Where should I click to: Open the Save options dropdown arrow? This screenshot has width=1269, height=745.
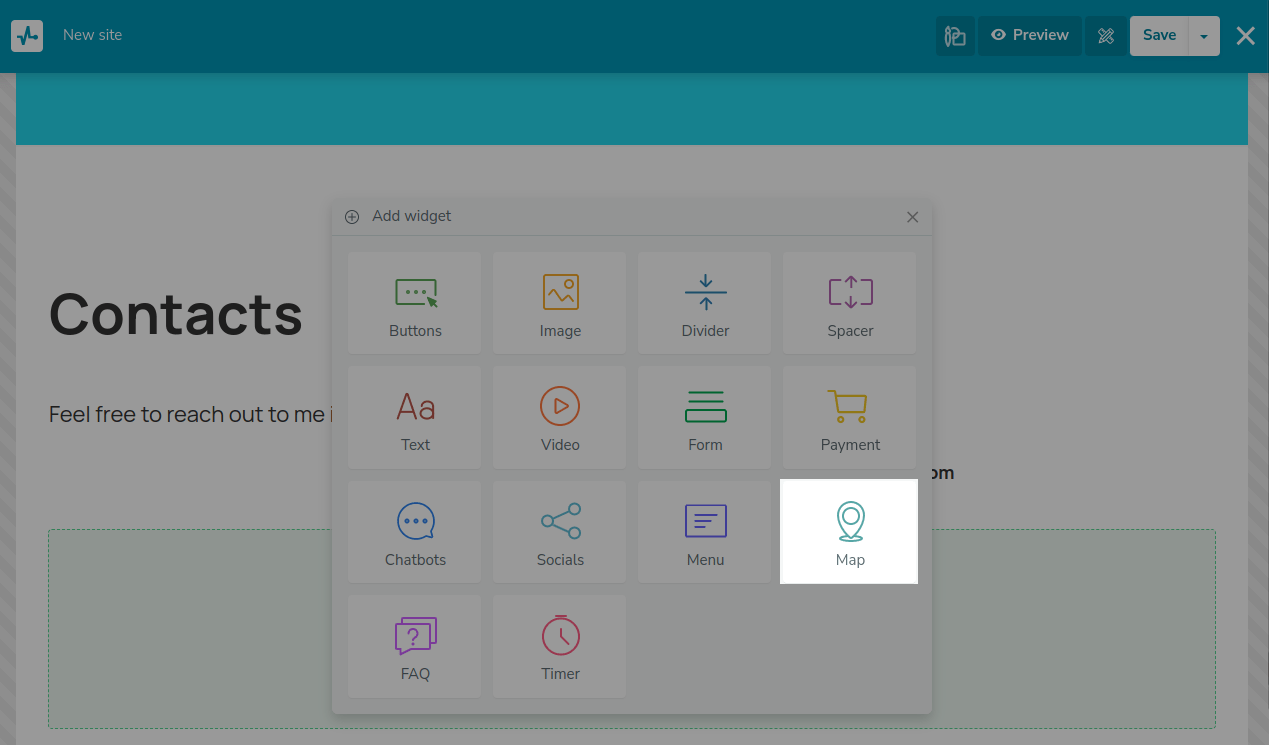1204,36
